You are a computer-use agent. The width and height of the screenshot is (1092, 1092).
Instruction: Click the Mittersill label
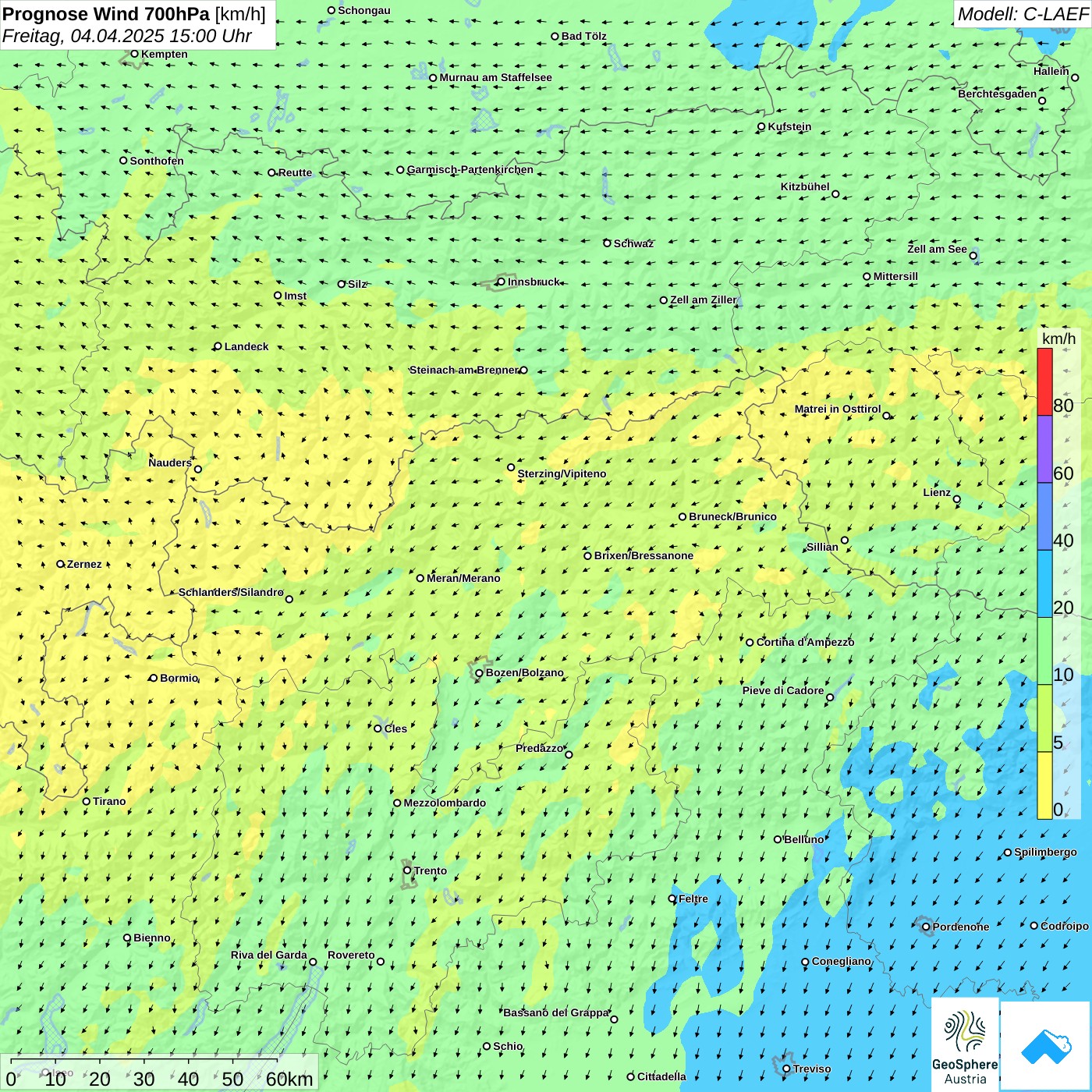point(895,276)
